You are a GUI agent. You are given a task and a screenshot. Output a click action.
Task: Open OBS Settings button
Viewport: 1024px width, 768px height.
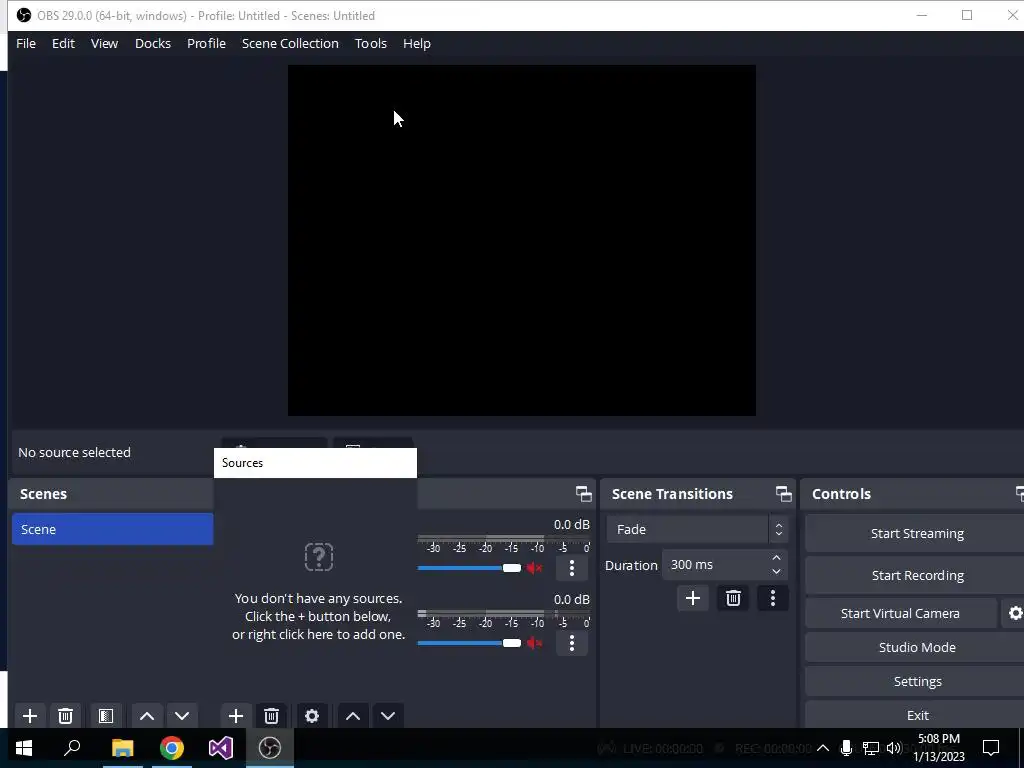pos(916,681)
